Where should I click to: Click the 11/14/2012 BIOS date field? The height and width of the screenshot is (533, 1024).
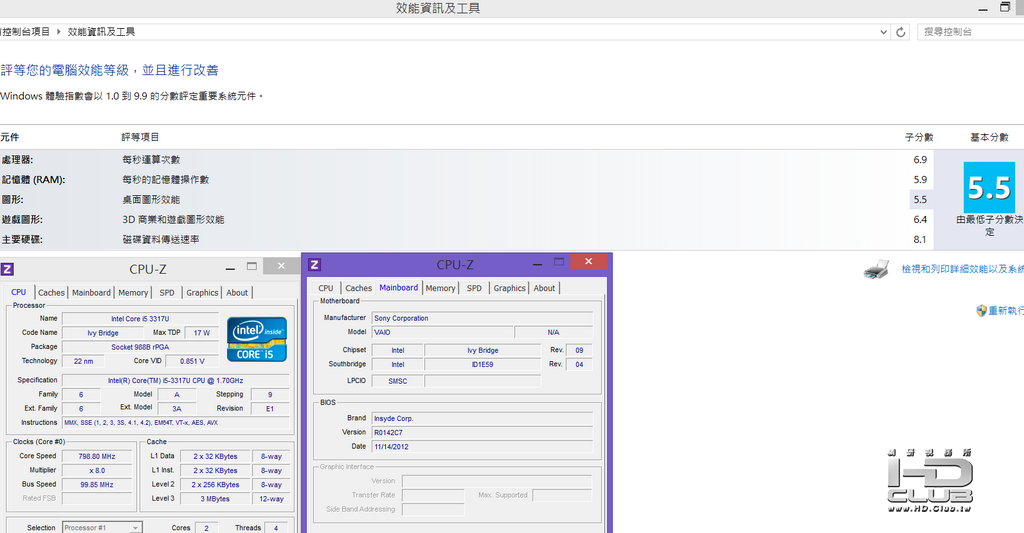click(482, 447)
